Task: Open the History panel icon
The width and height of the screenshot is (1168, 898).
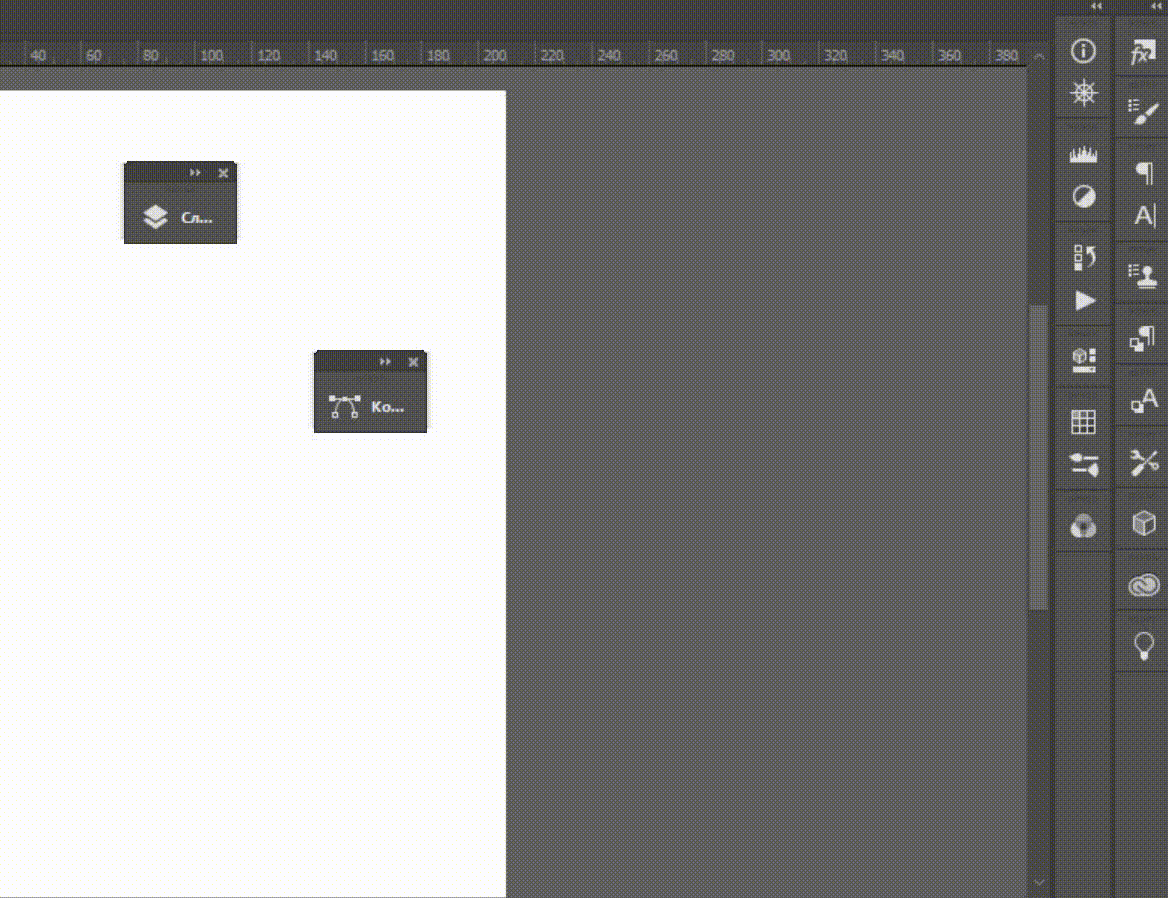Action: point(1084,258)
